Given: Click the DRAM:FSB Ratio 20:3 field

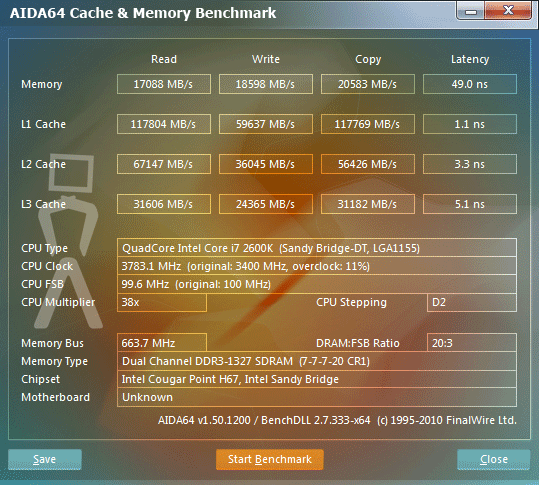Looking at the screenshot, I should click(x=472, y=343).
